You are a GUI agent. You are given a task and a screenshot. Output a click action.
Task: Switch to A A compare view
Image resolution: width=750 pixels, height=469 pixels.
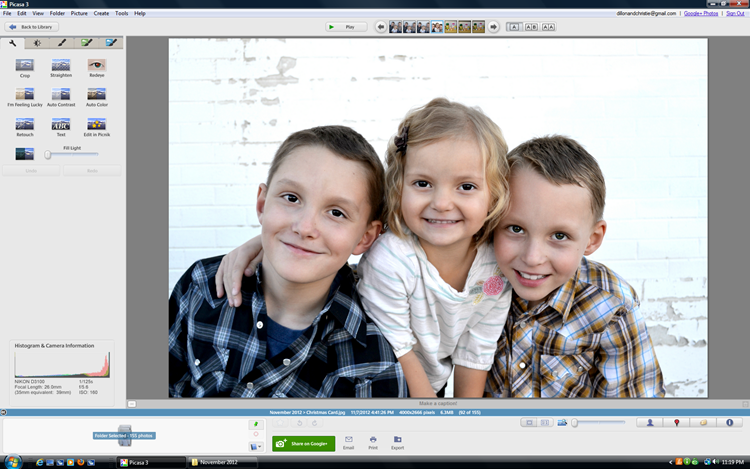[x=548, y=27]
